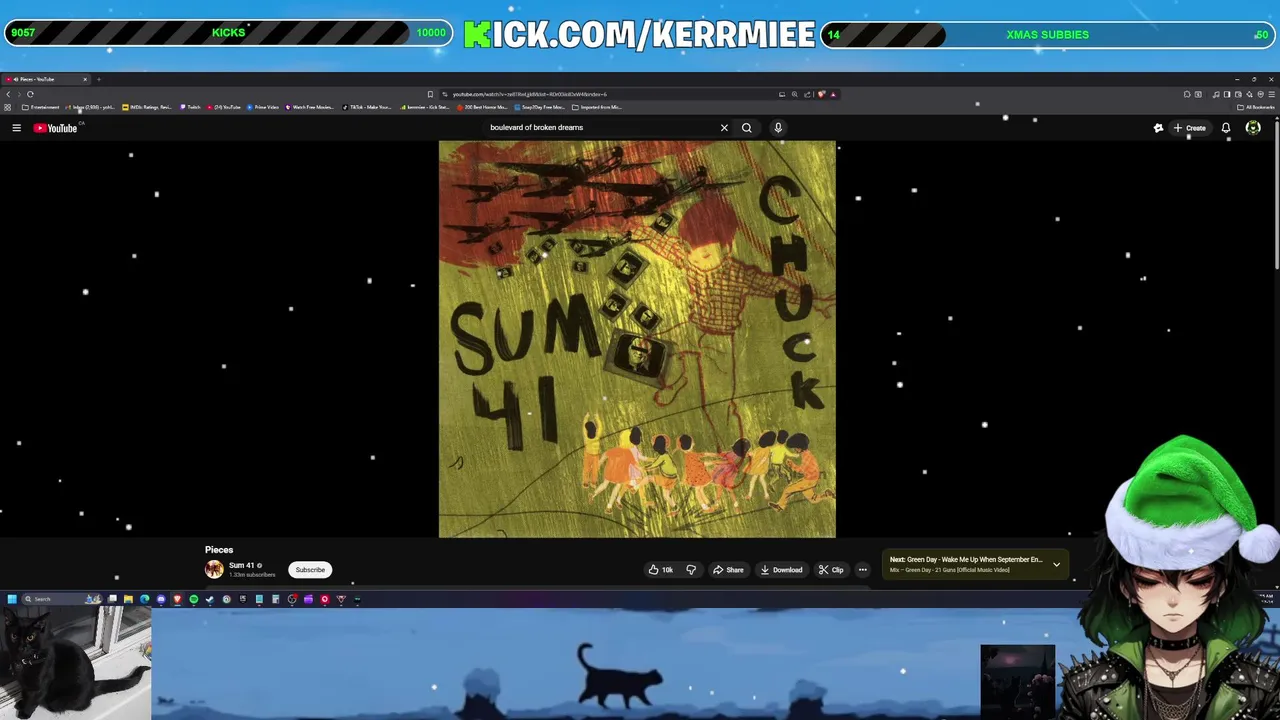Open a new browser tab with plus
This screenshot has width=1280, height=720.
[x=99, y=79]
